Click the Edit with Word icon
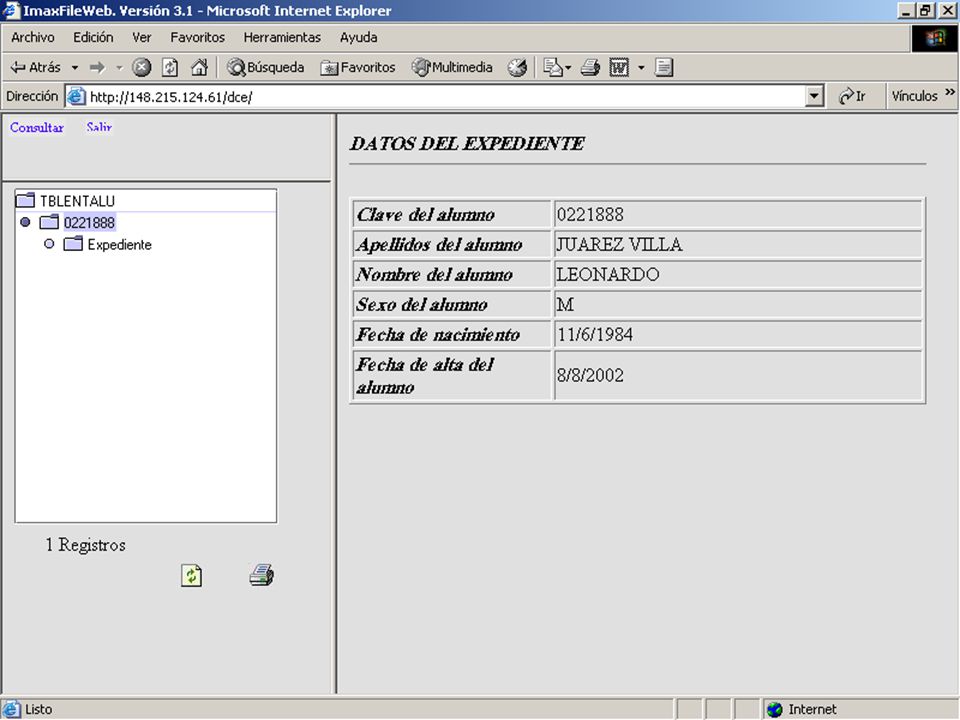 [620, 67]
